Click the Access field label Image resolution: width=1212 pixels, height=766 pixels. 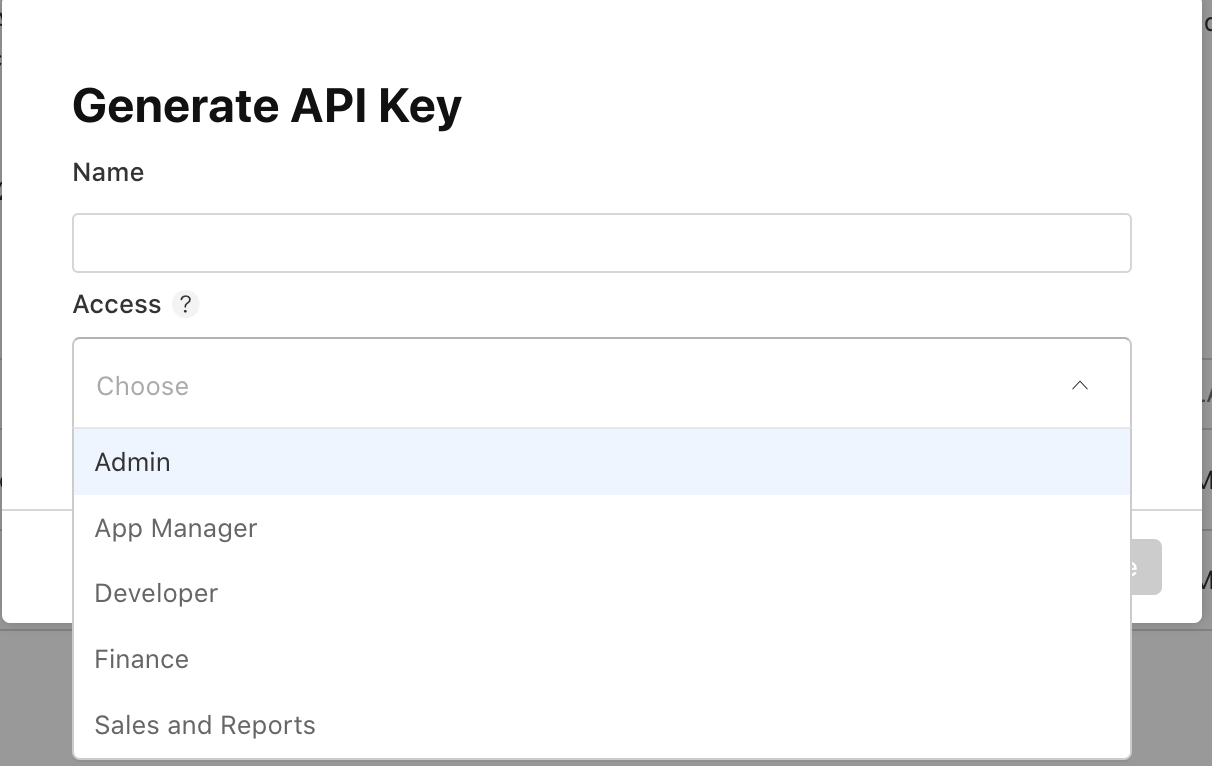[x=117, y=304]
